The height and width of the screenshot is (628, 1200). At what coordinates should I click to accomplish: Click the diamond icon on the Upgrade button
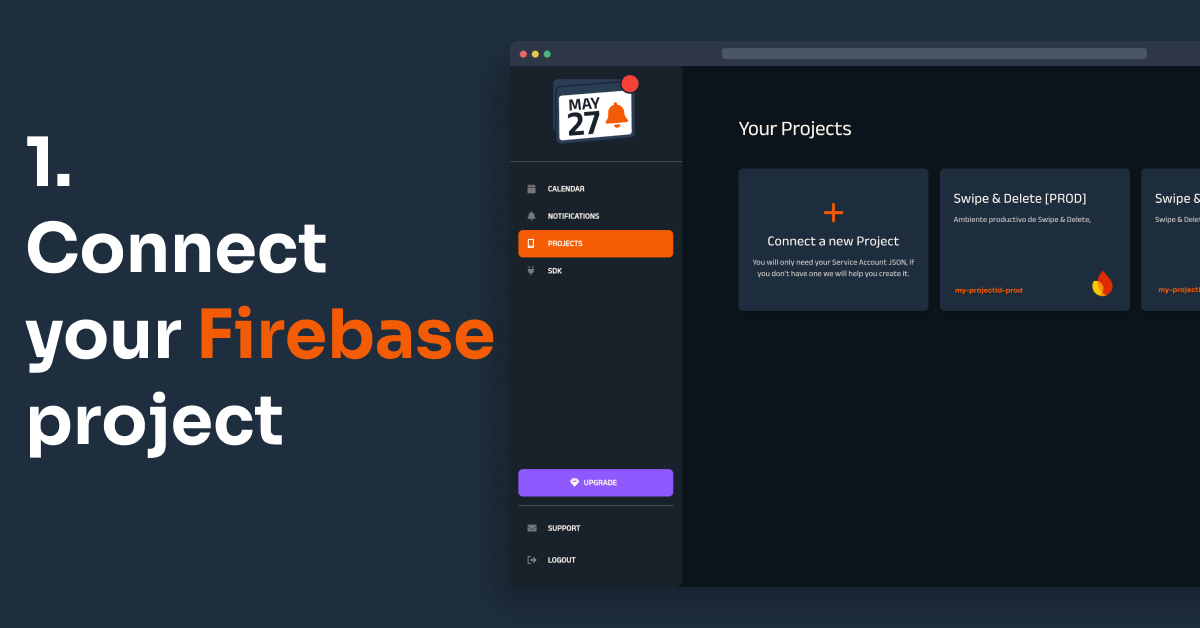tap(572, 483)
